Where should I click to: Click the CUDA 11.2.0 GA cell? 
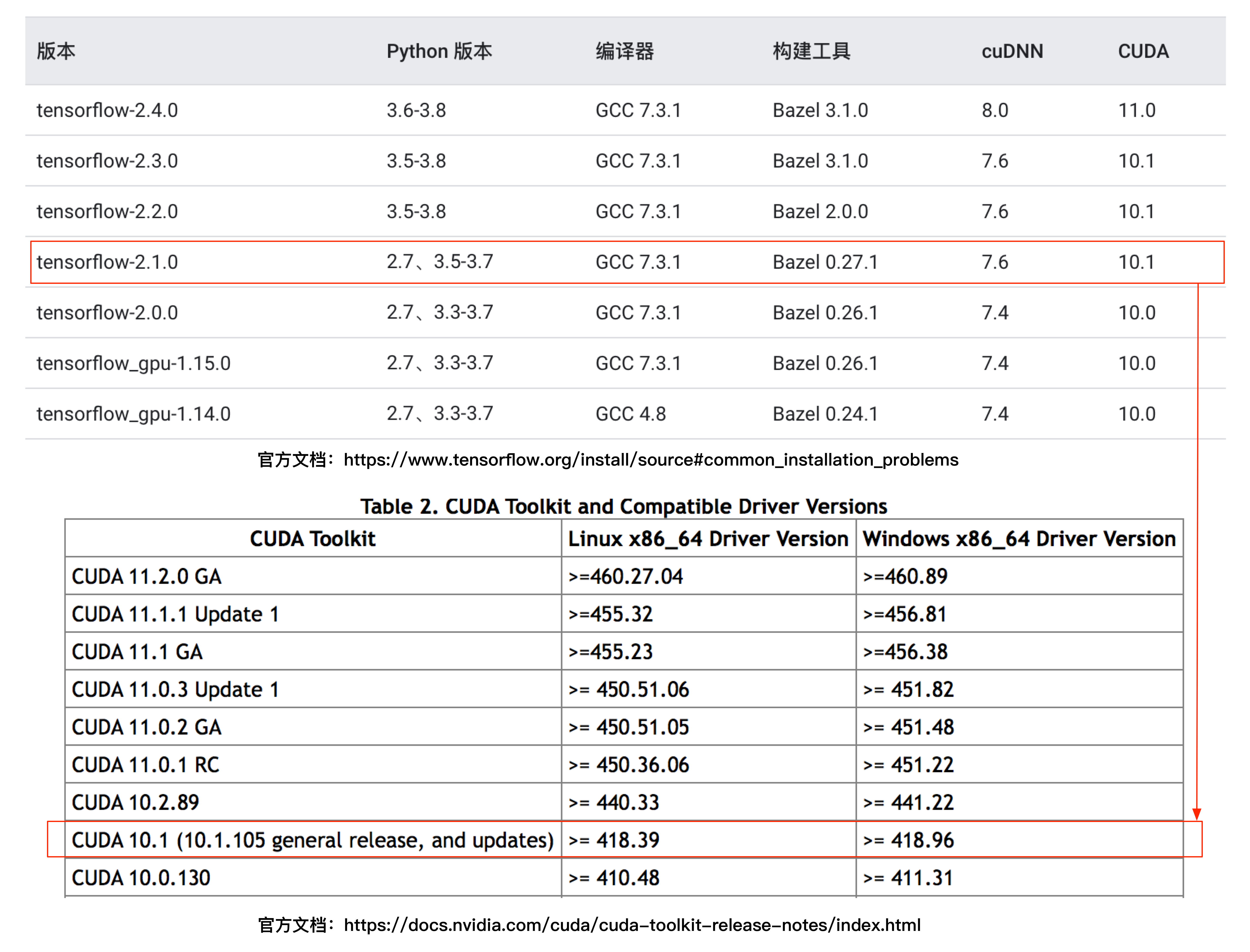pos(146,576)
